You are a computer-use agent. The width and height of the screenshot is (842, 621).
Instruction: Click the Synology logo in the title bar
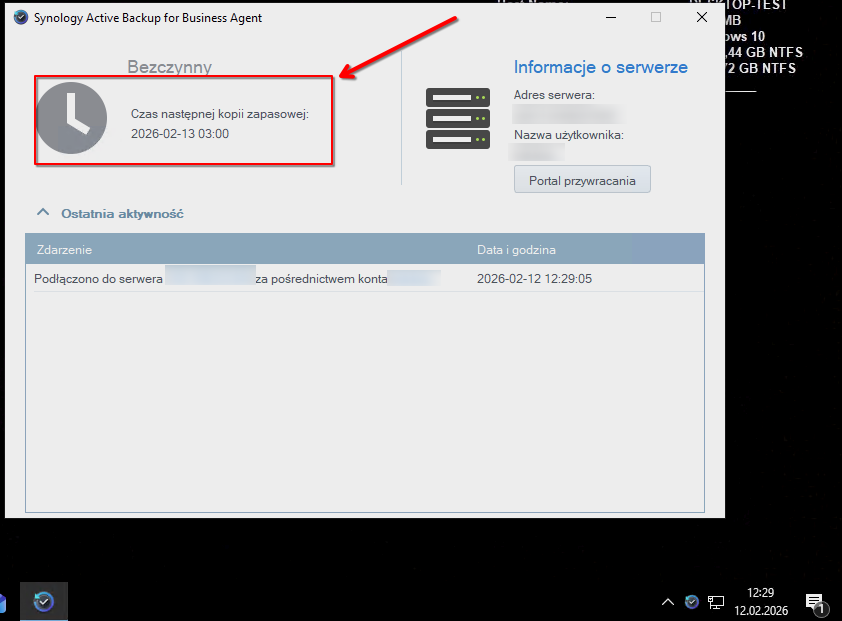click(x=21, y=17)
